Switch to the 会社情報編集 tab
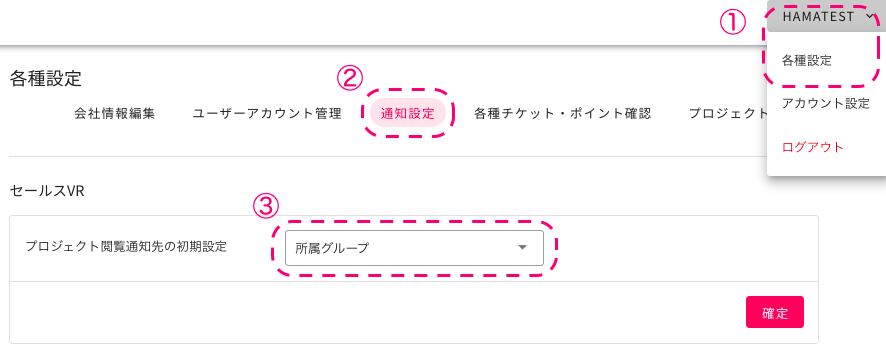The image size is (886, 363). click(115, 114)
